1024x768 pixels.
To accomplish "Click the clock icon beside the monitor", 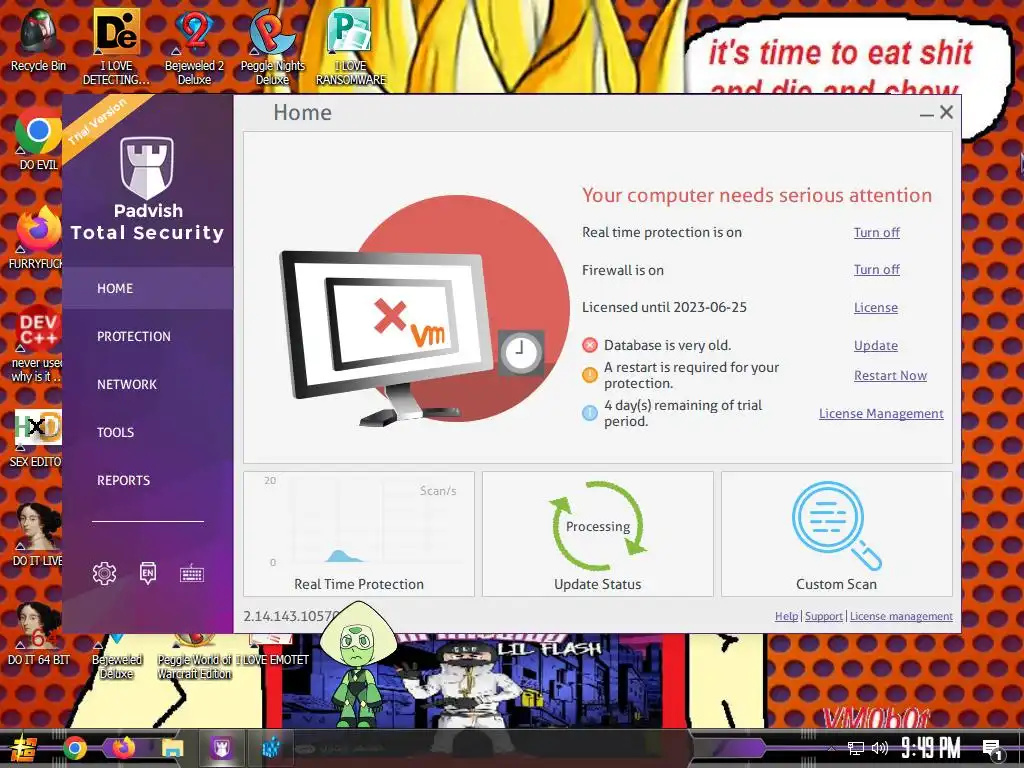I will click(x=520, y=353).
